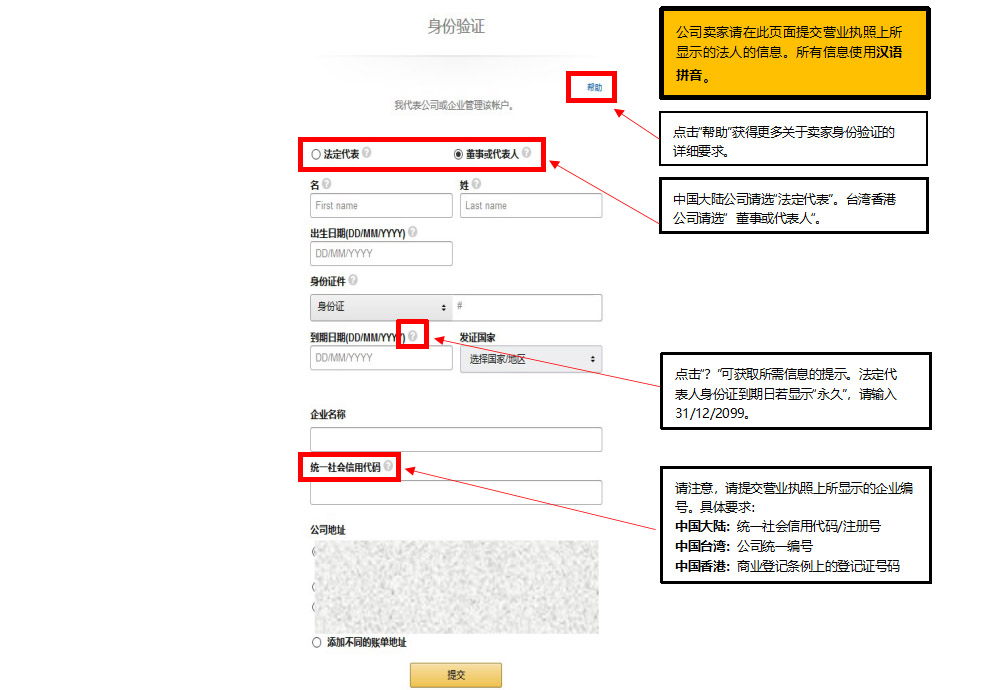Open the help tooltip for 姓 field
This screenshot has height=690, width=991.
click(x=476, y=184)
